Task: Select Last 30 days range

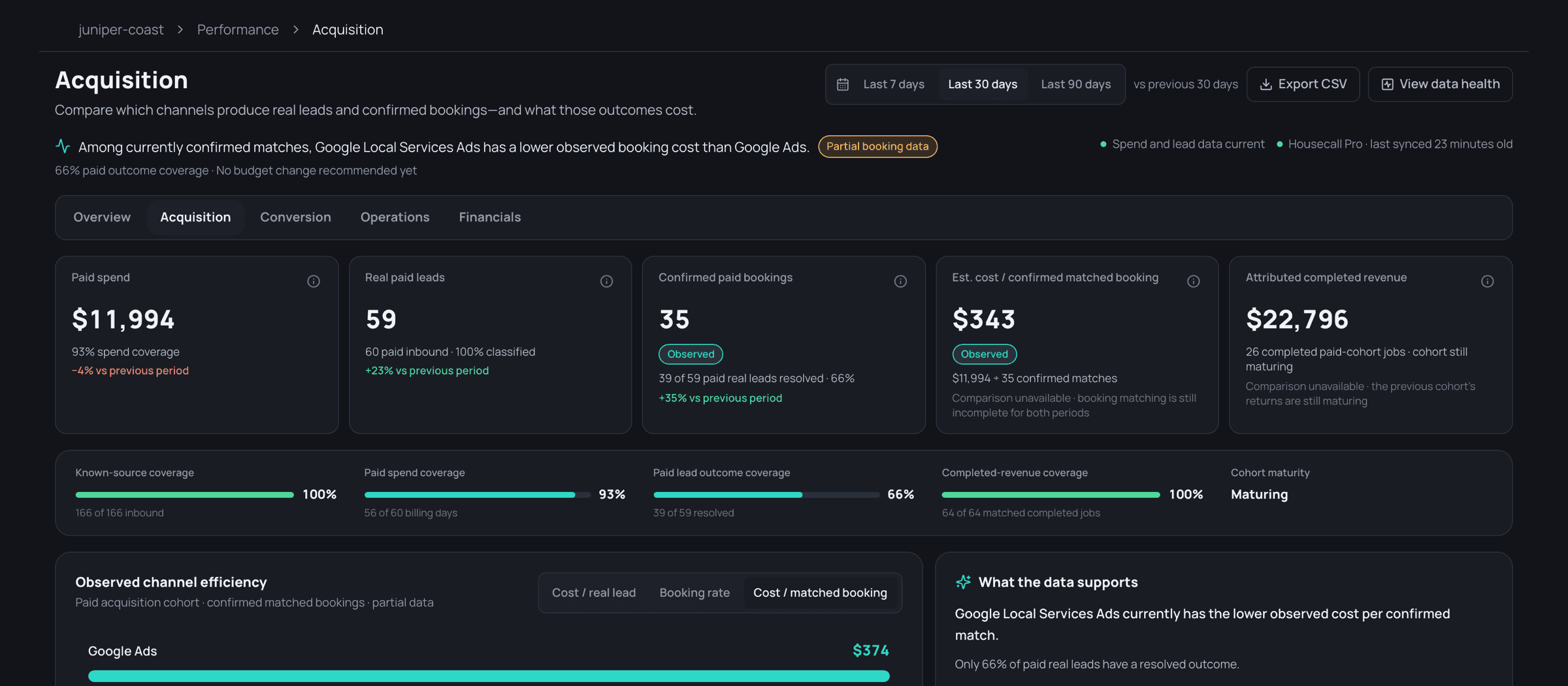Action: [983, 84]
